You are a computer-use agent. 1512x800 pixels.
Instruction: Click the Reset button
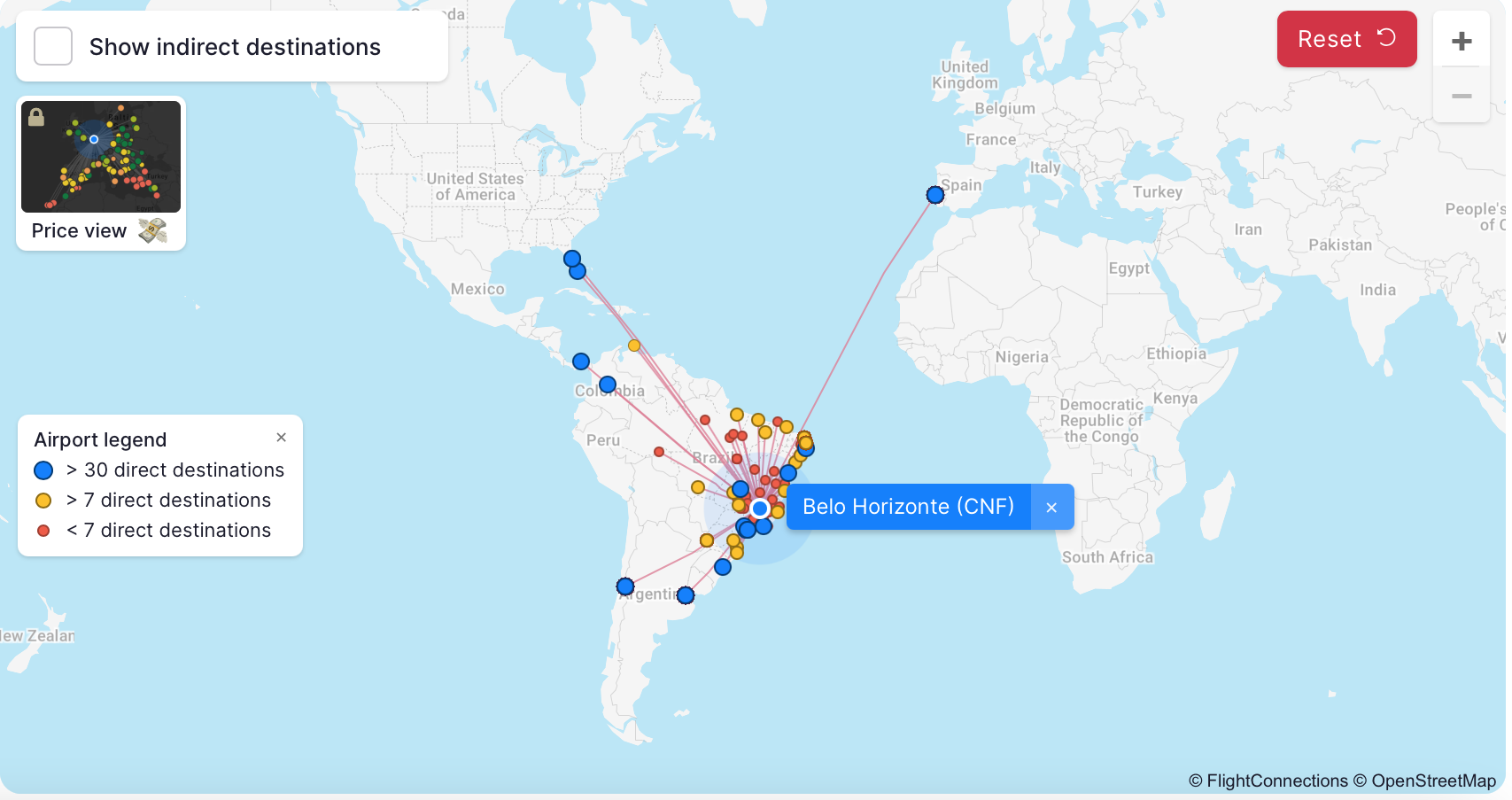[x=1345, y=39]
